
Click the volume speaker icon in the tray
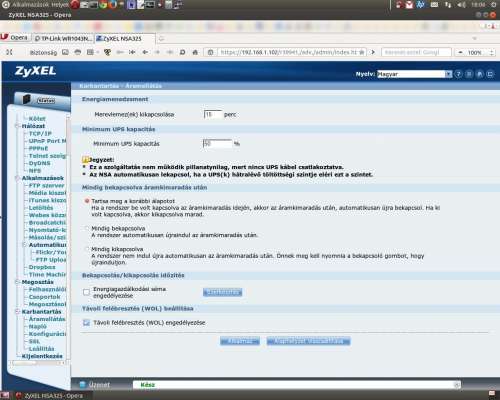(461, 5)
